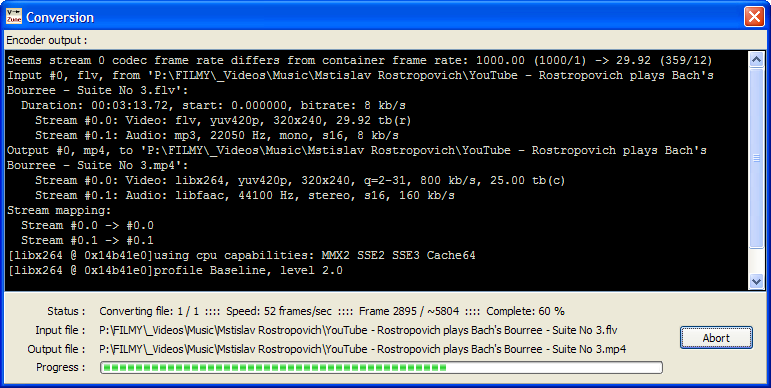Click the 'using cpu capabilities' log line
This screenshot has width=771, height=388.
pyautogui.click(x=241, y=255)
